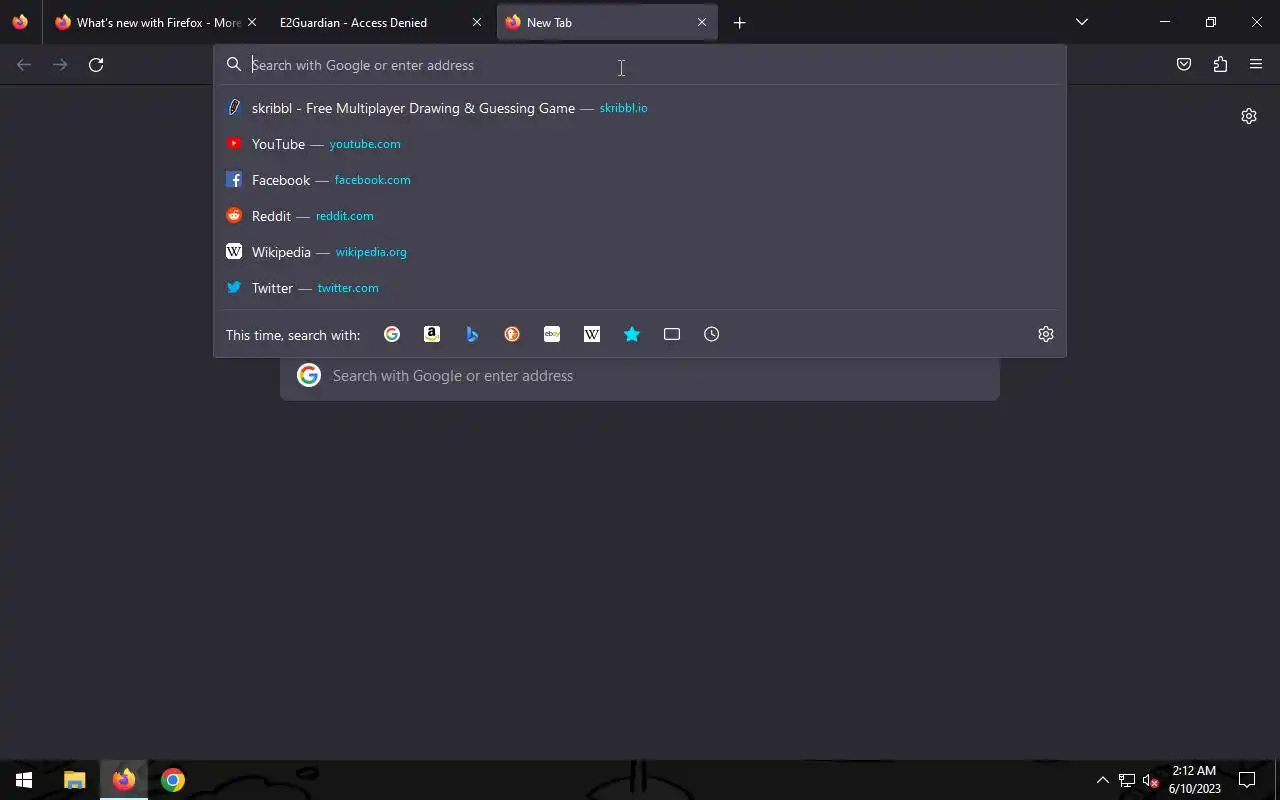Open YouTube suggestion
Viewport: 1280px width, 800px height.
[640, 144]
